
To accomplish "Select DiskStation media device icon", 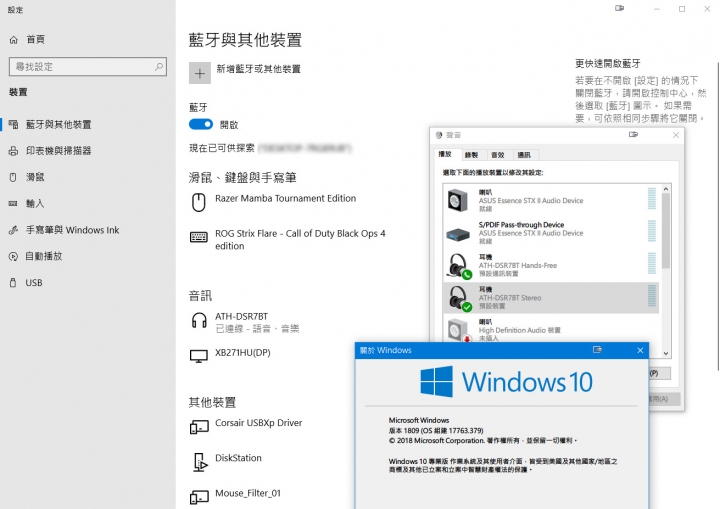I will click(200, 462).
